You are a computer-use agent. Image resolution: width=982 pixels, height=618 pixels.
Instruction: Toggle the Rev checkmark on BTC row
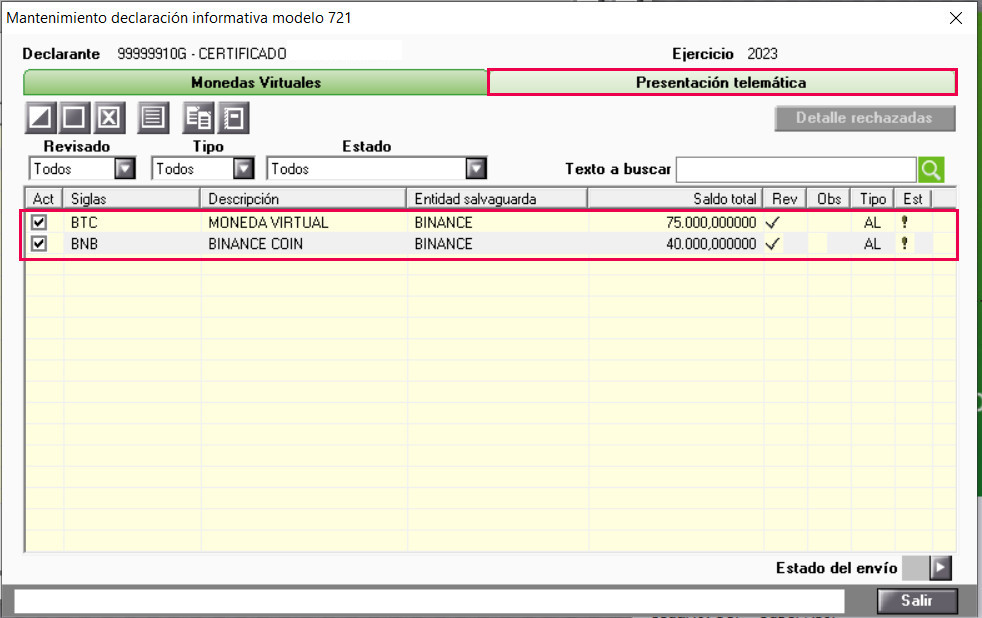pyautogui.click(x=773, y=222)
